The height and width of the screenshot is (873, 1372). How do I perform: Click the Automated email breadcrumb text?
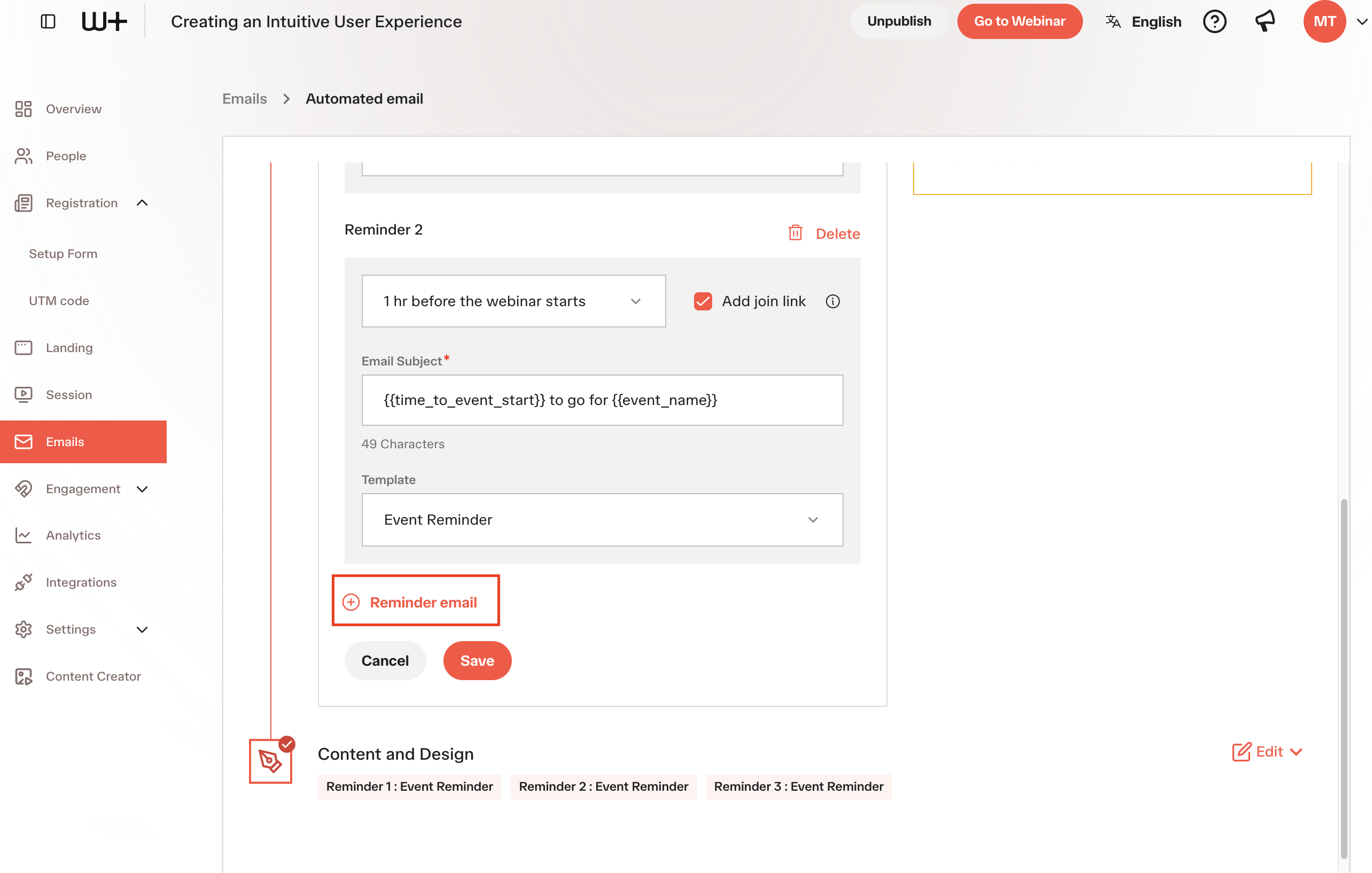(x=364, y=99)
